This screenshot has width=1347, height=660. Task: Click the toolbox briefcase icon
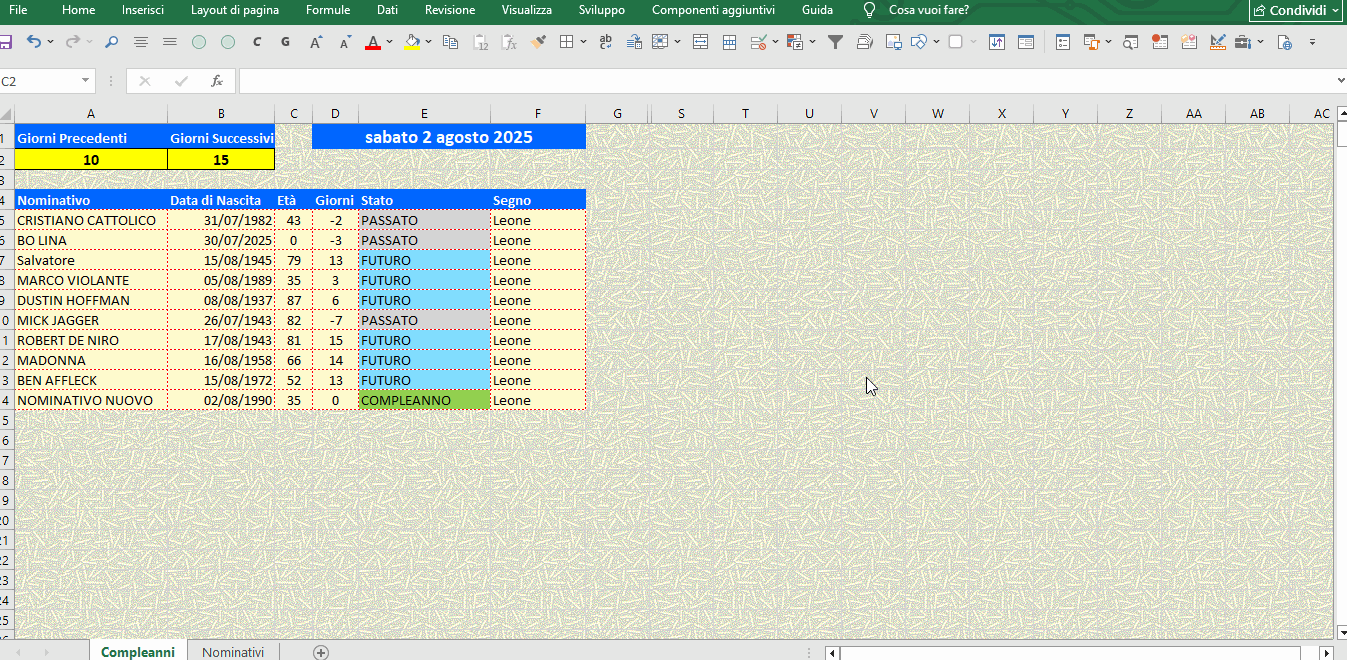[1242, 42]
